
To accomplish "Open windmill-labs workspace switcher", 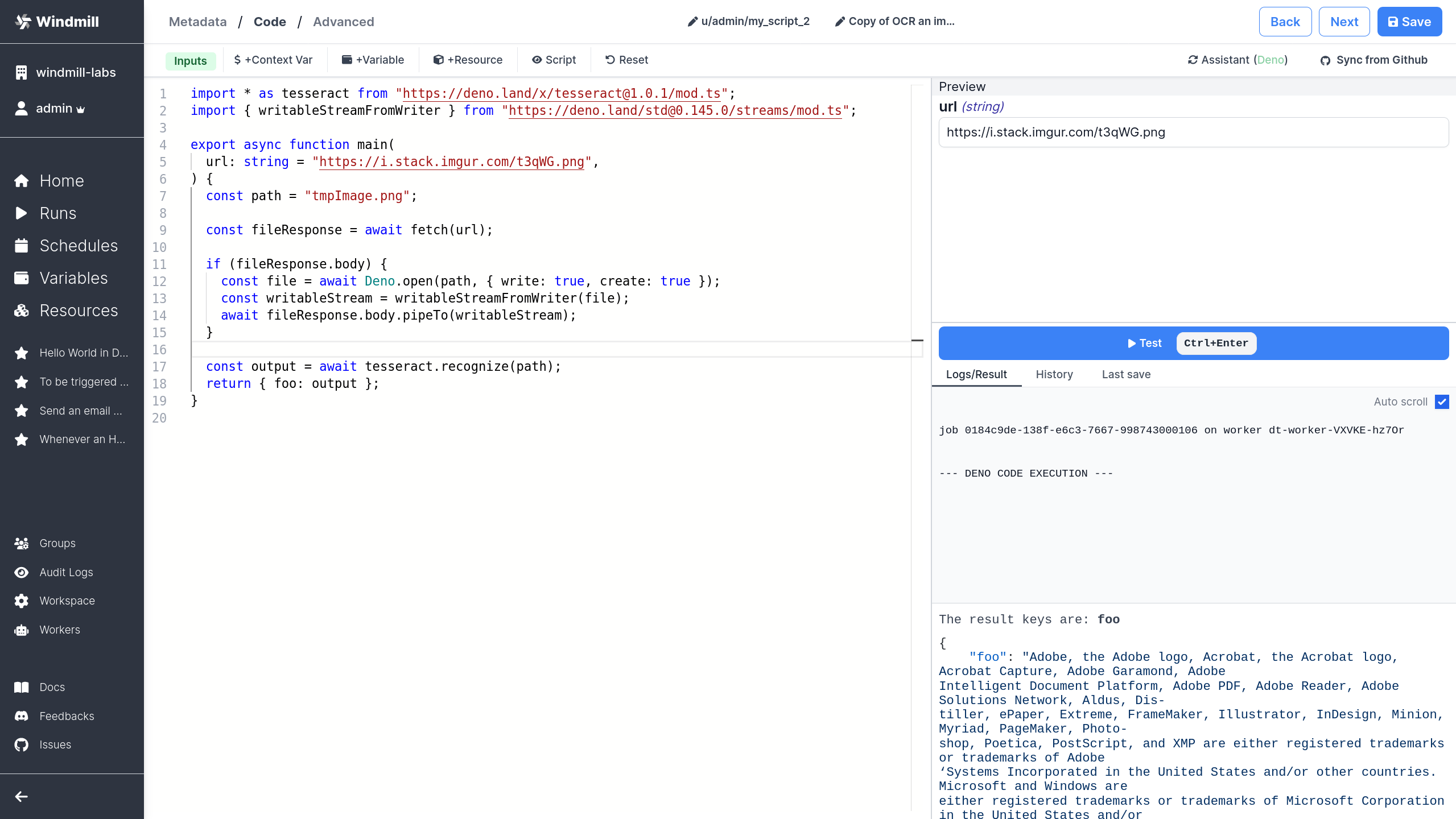I will coord(75,72).
